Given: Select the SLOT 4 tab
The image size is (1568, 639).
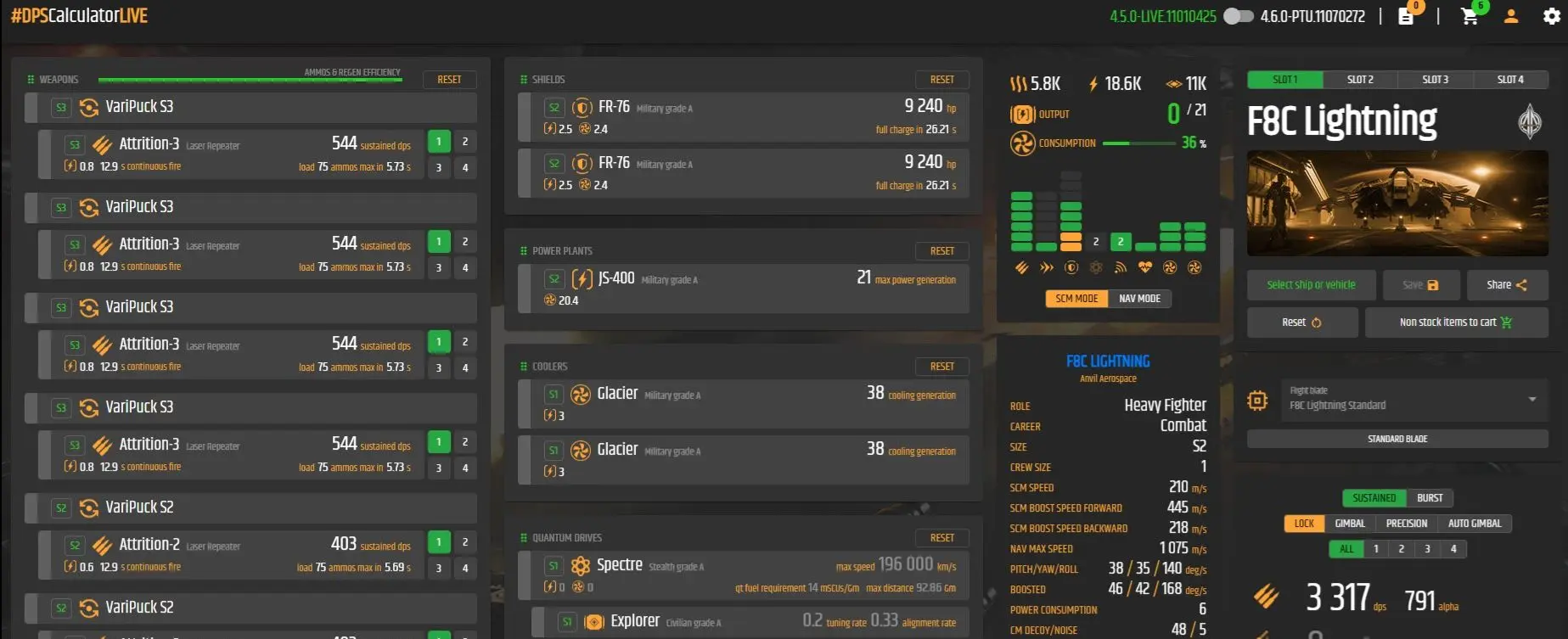Looking at the screenshot, I should pyautogui.click(x=1510, y=80).
